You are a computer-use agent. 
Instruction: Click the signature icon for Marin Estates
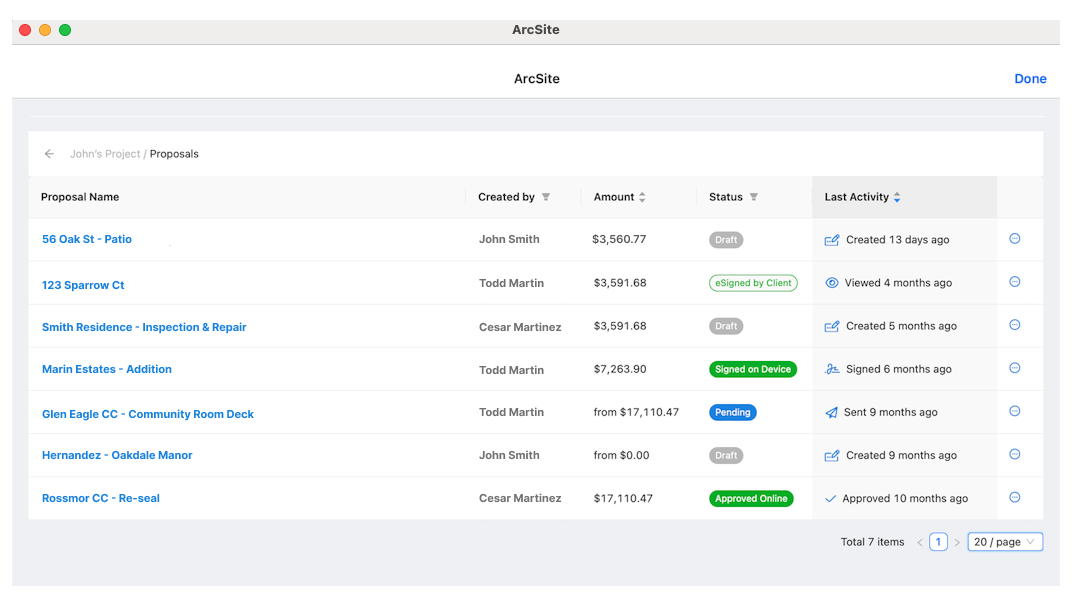[831, 369]
